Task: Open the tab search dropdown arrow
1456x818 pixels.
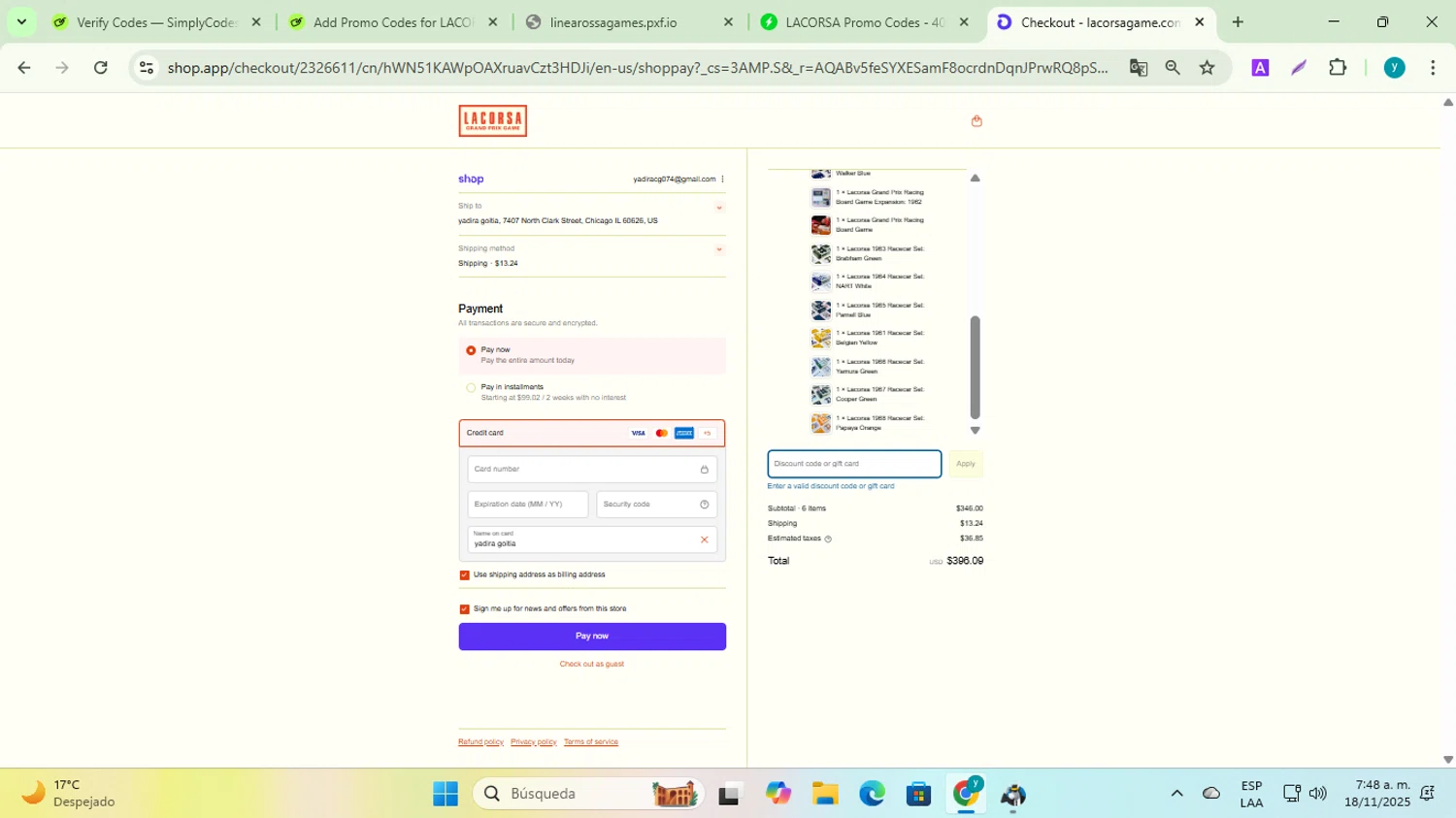Action: [x=21, y=21]
